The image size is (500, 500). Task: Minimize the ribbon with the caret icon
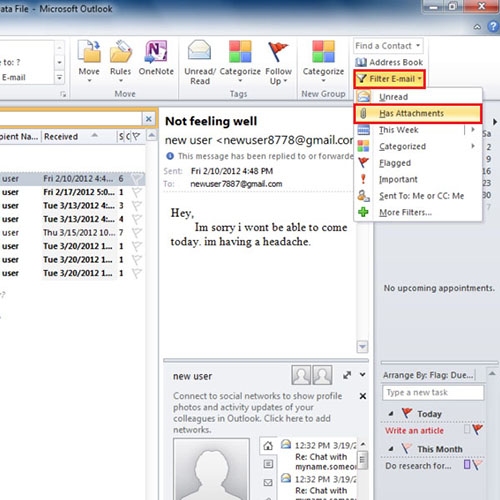point(477,27)
